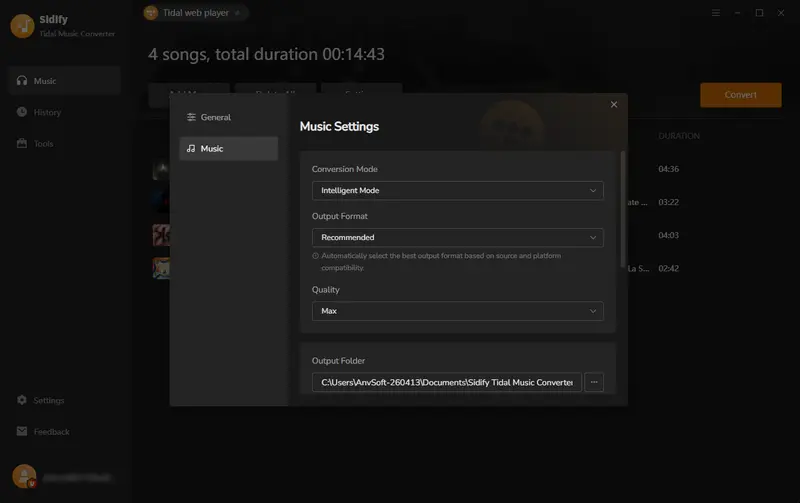The width and height of the screenshot is (800, 503).
Task: Open the Quality dropdown
Action: [x=458, y=311]
